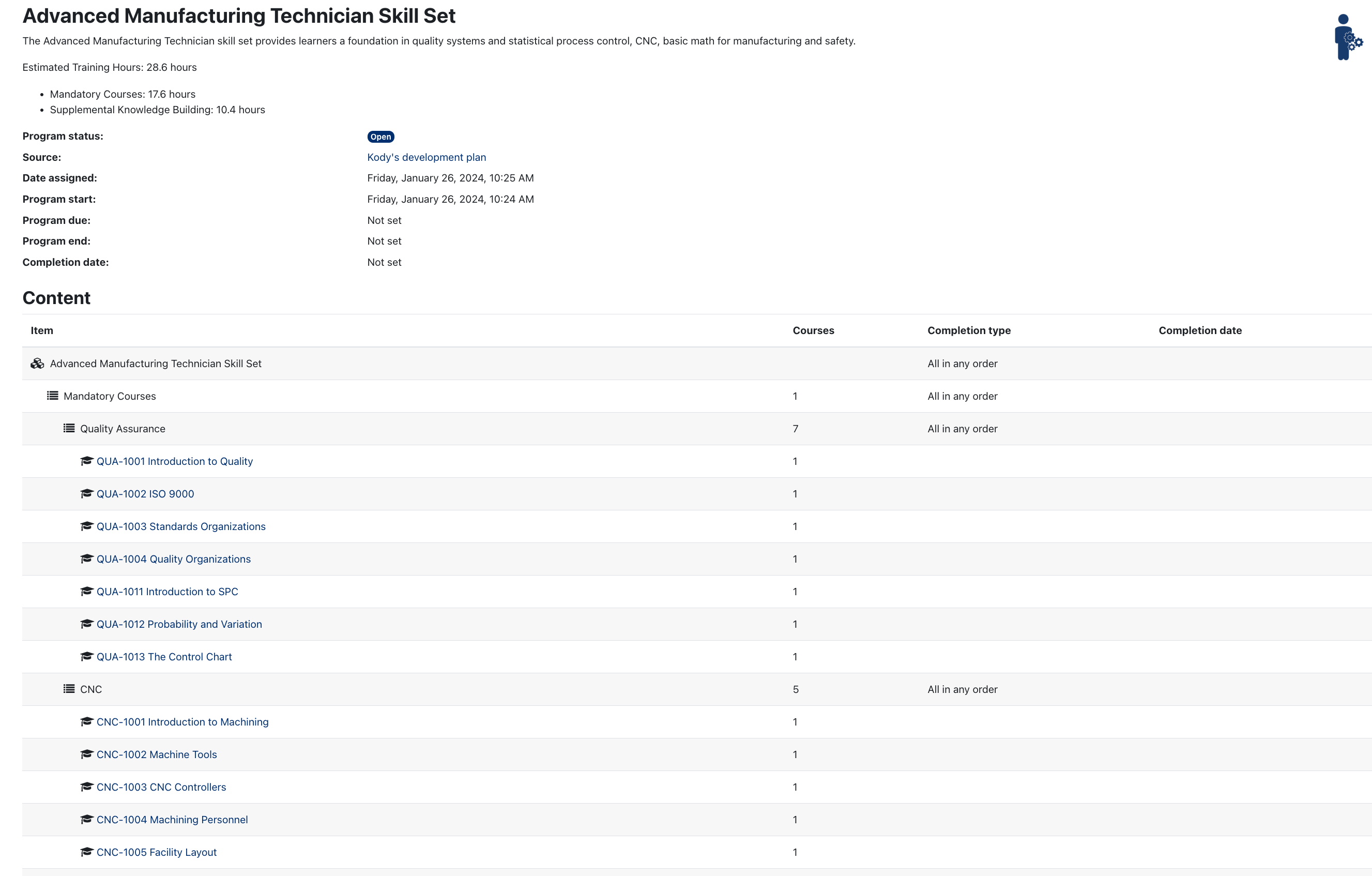Open QUA-1004 Quality Organizations course

point(173,558)
